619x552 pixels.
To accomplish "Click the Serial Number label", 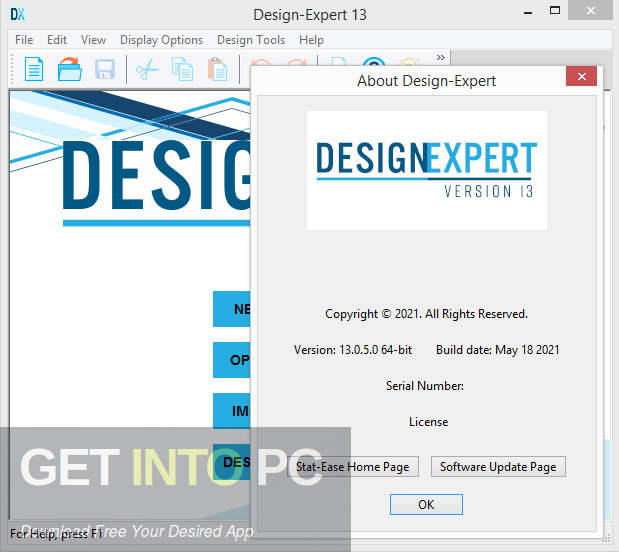I will click(x=425, y=386).
